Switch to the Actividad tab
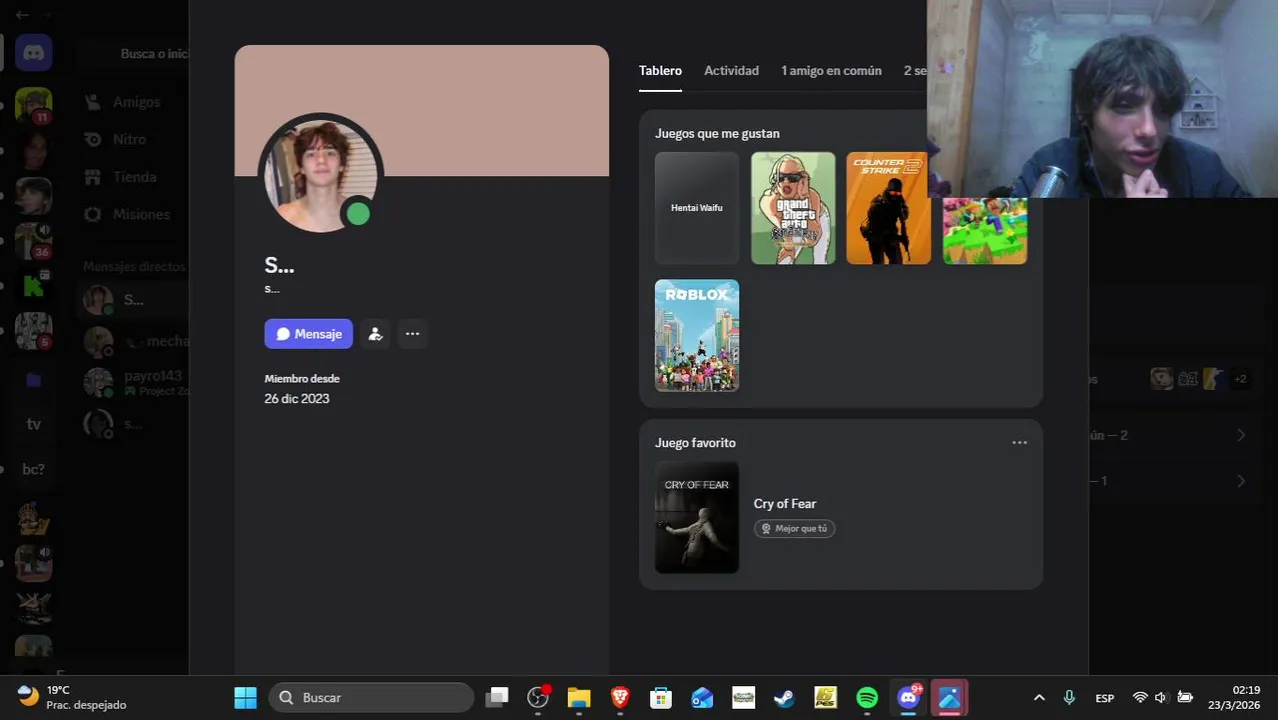The width and height of the screenshot is (1278, 720). [x=731, y=71]
